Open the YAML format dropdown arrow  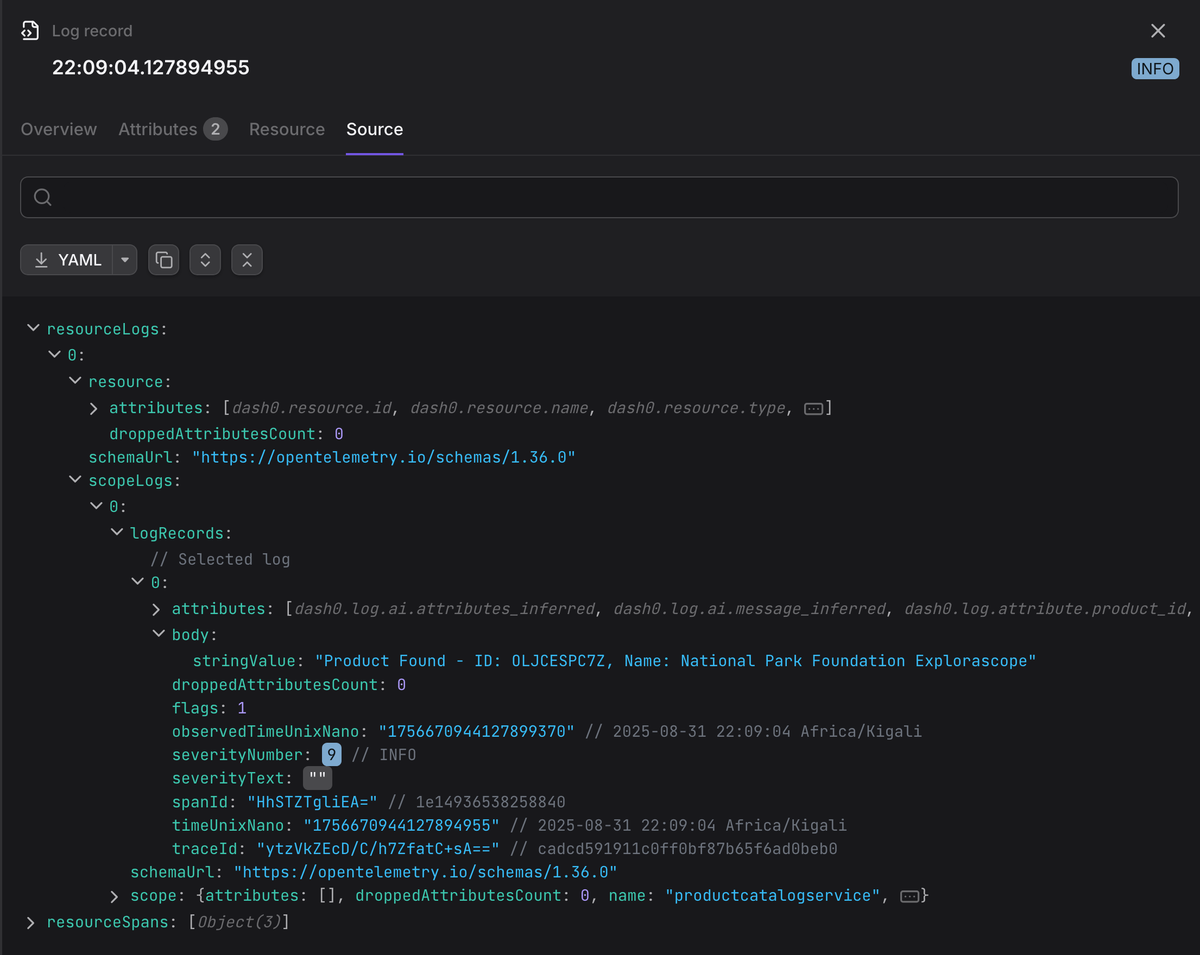[x=125, y=260]
